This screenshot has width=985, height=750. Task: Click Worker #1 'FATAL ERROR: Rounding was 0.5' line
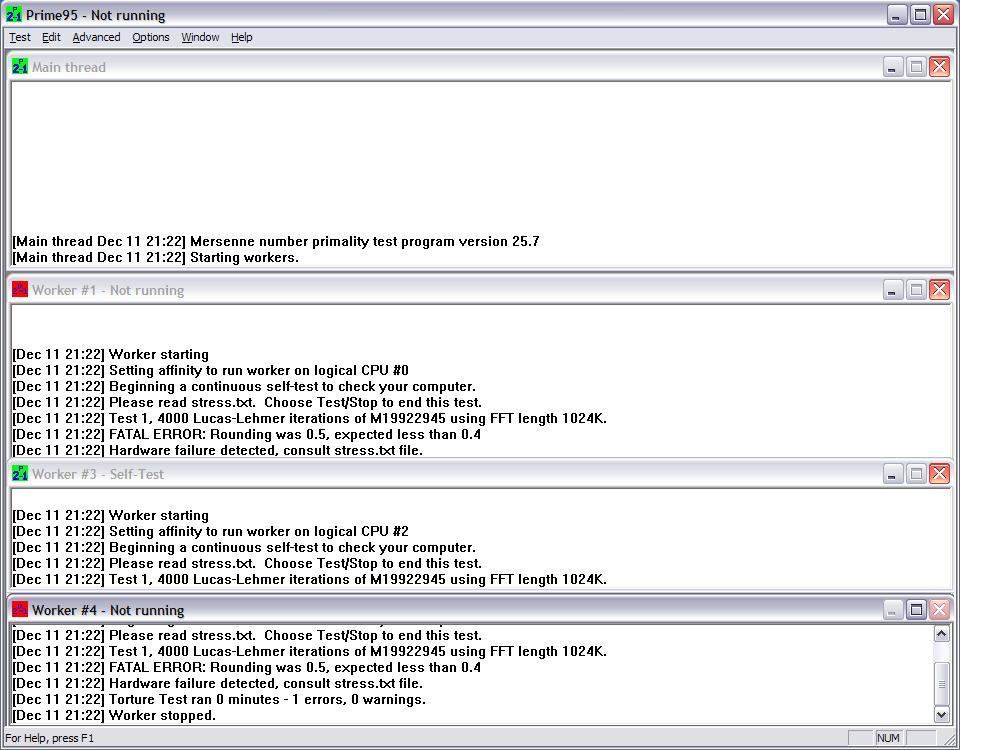click(x=247, y=434)
